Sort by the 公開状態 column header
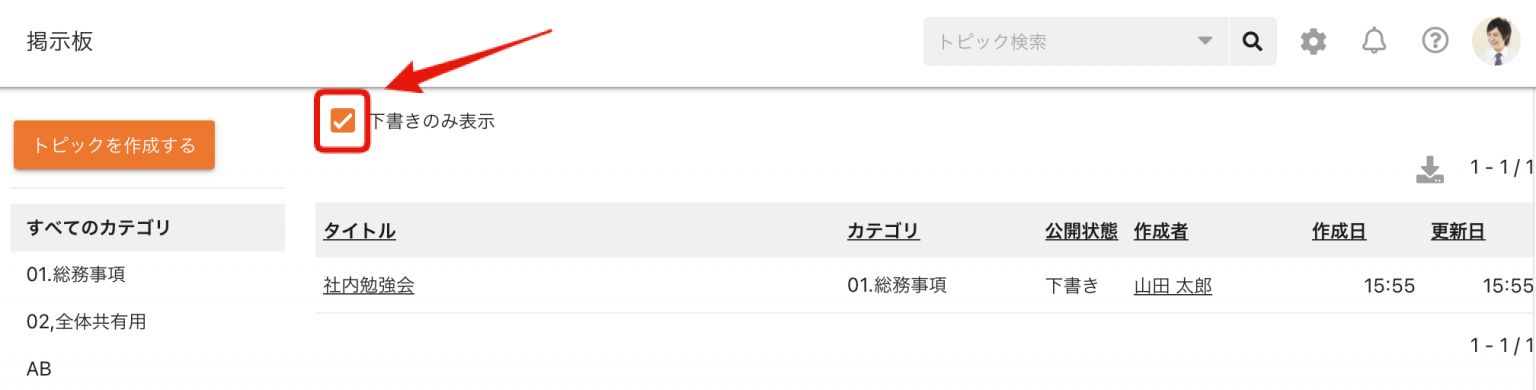The image size is (1536, 390). point(1081,232)
